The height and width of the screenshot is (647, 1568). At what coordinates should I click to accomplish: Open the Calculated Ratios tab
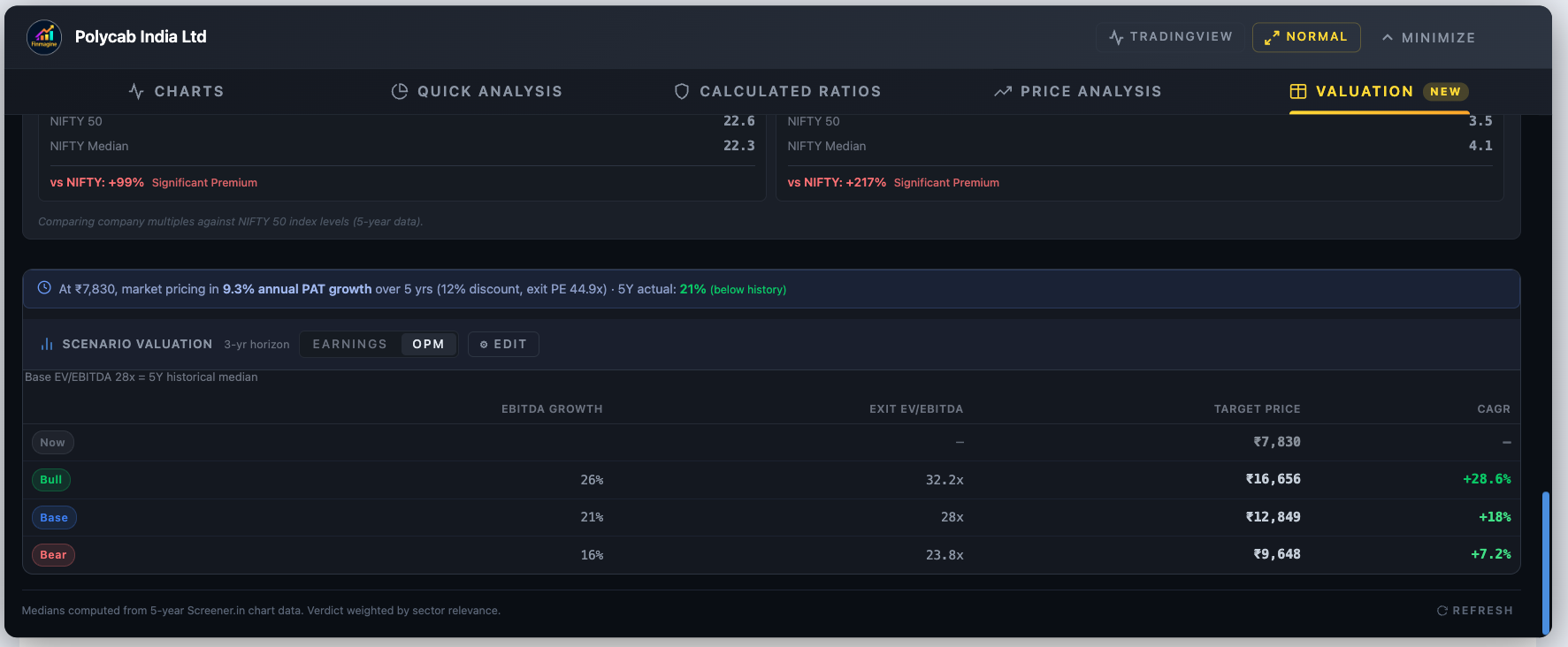pos(778,91)
